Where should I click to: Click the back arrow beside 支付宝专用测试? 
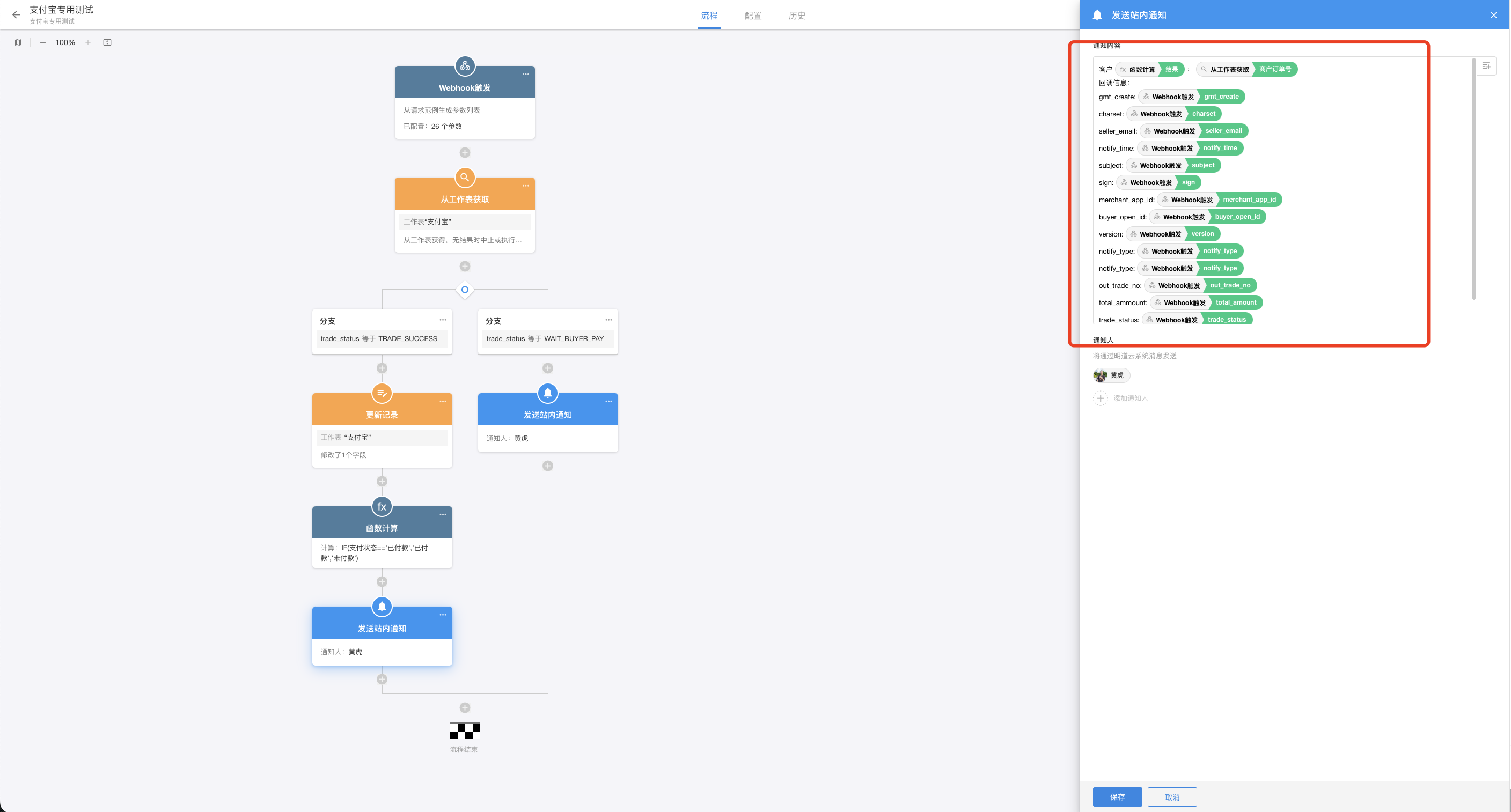pos(16,14)
